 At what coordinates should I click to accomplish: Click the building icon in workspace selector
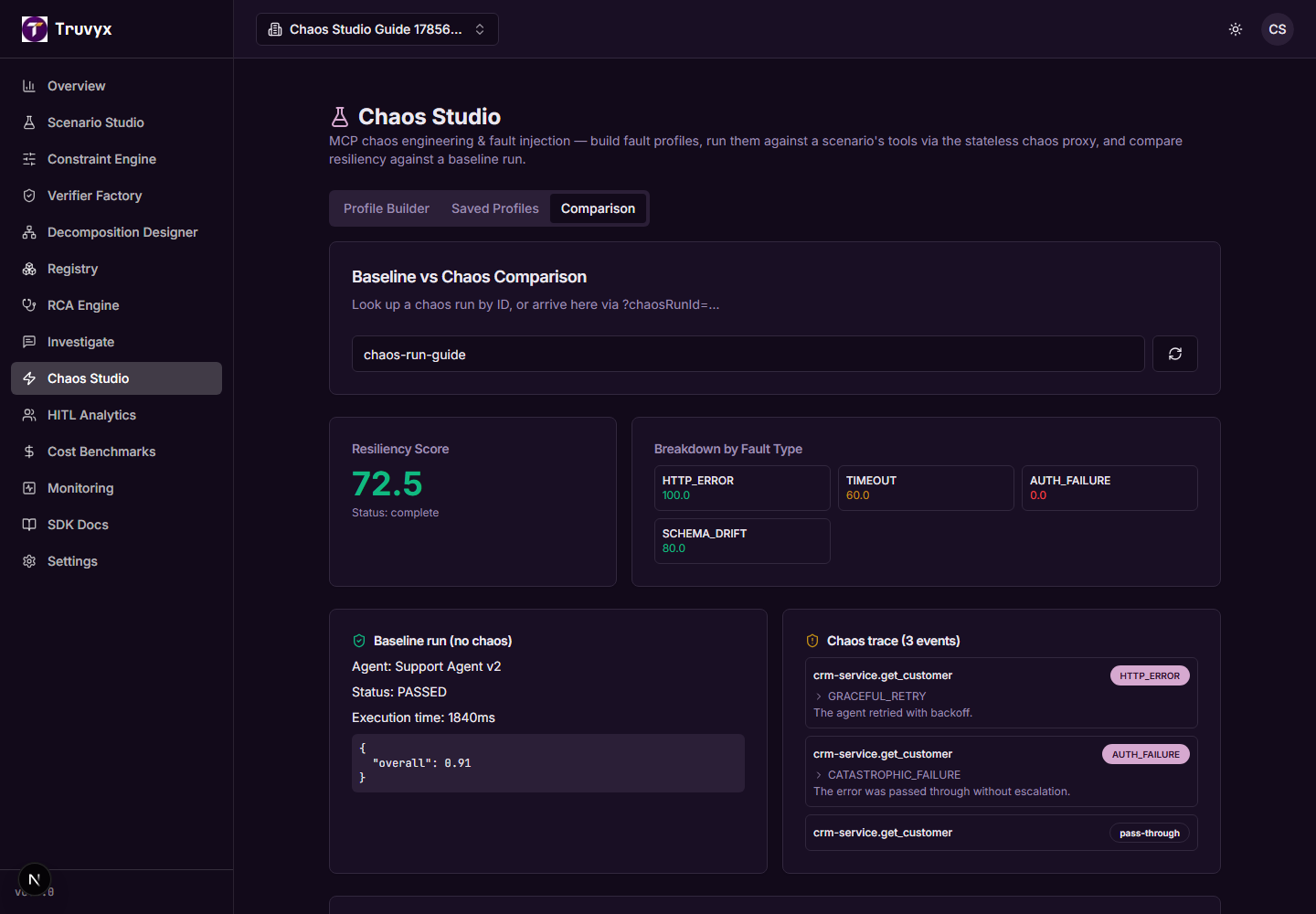[275, 29]
